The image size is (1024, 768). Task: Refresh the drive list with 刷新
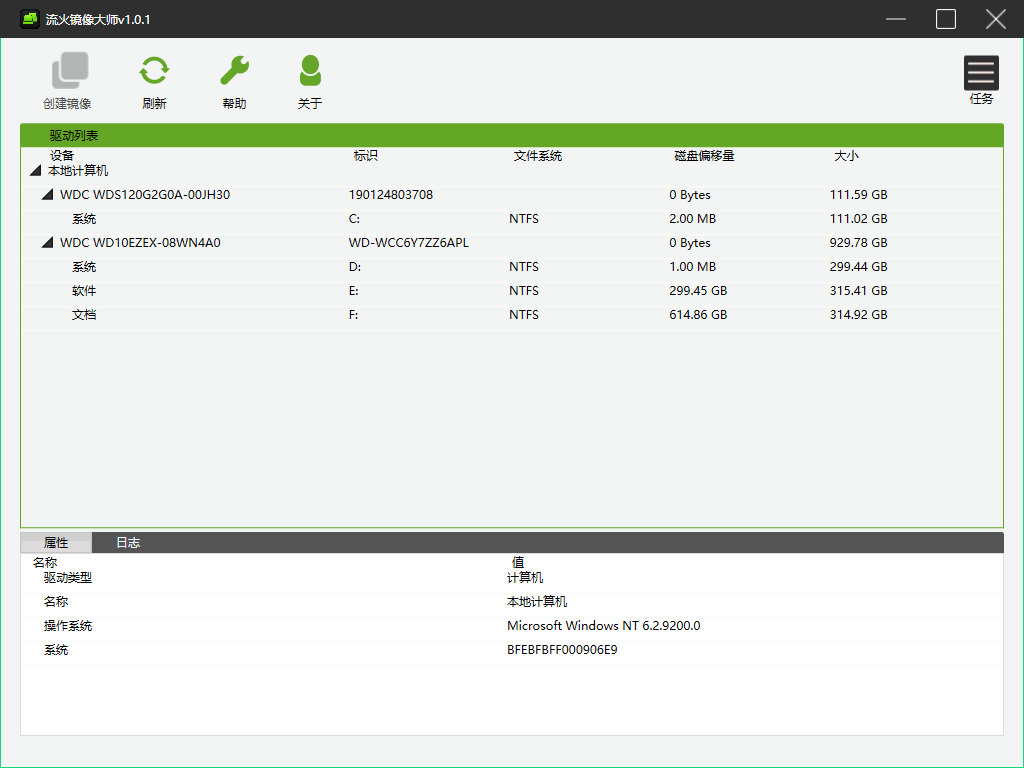(x=154, y=71)
